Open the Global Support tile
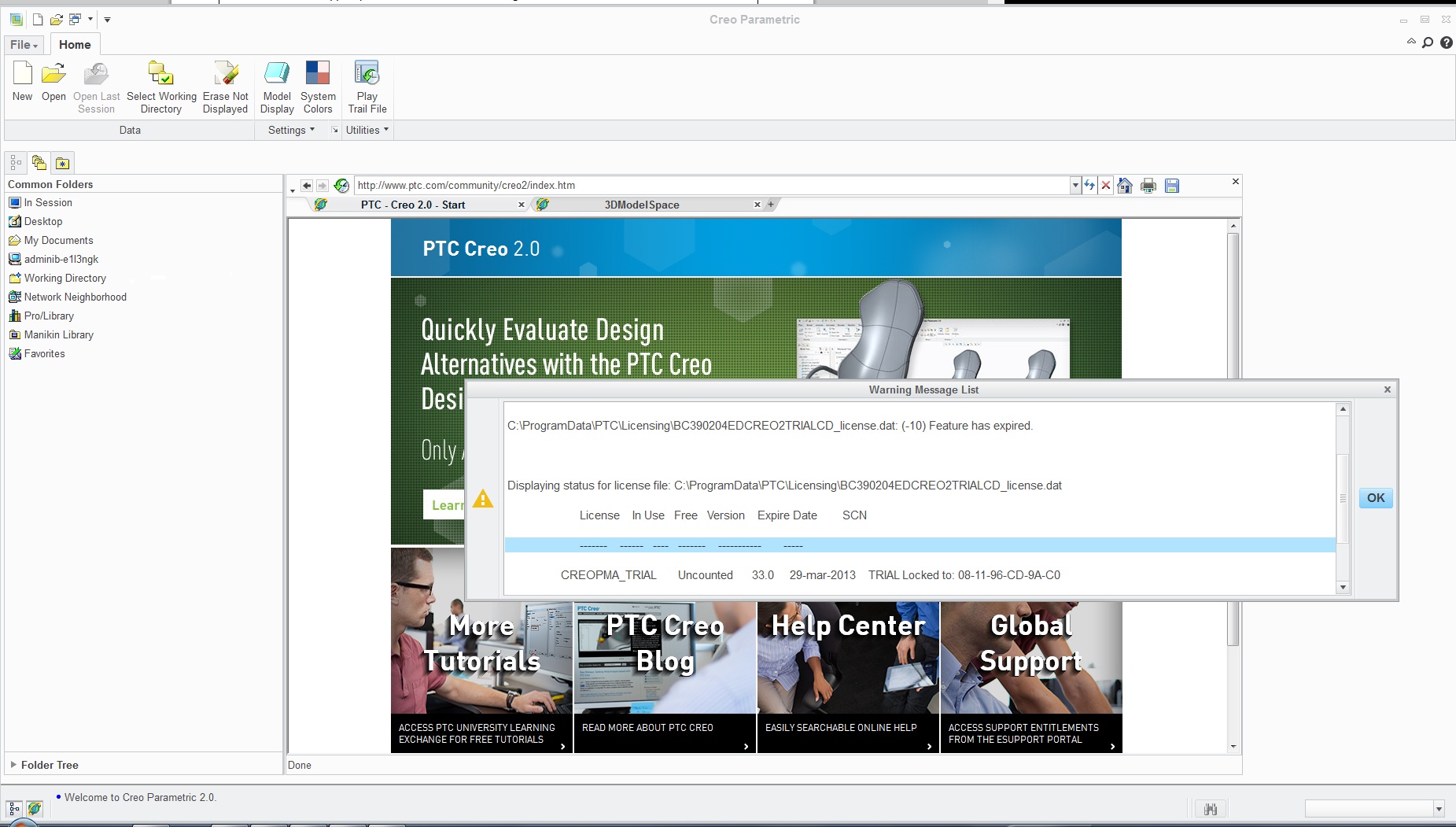The height and width of the screenshot is (827, 1456). pyautogui.click(x=1031, y=677)
